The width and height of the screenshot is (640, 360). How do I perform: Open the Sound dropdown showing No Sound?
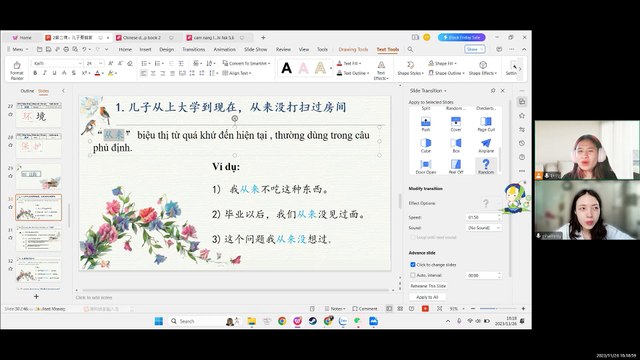(x=484, y=228)
